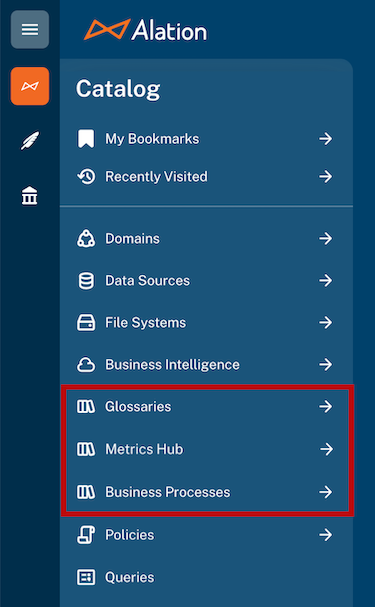
Task: Click the Queries icon
Action: 86,577
